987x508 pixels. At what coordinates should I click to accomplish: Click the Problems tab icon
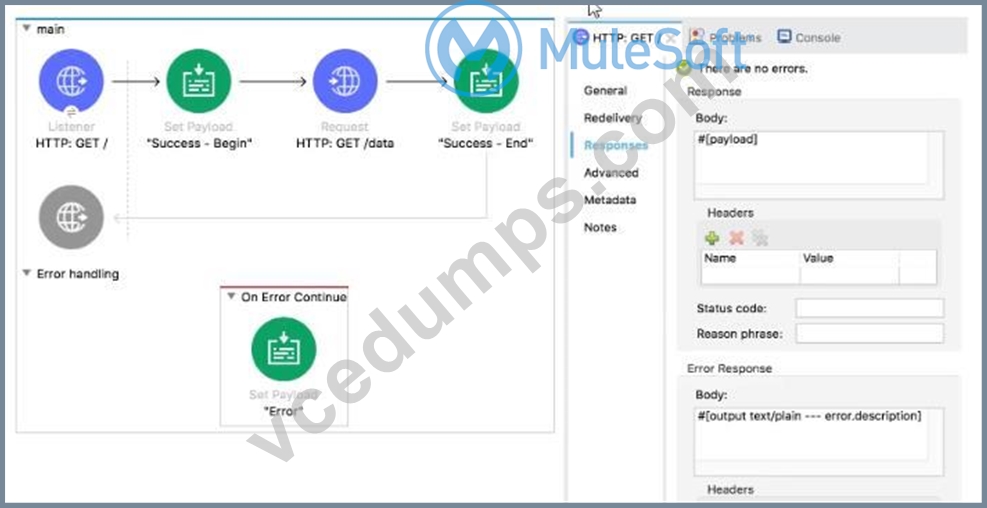pos(696,37)
